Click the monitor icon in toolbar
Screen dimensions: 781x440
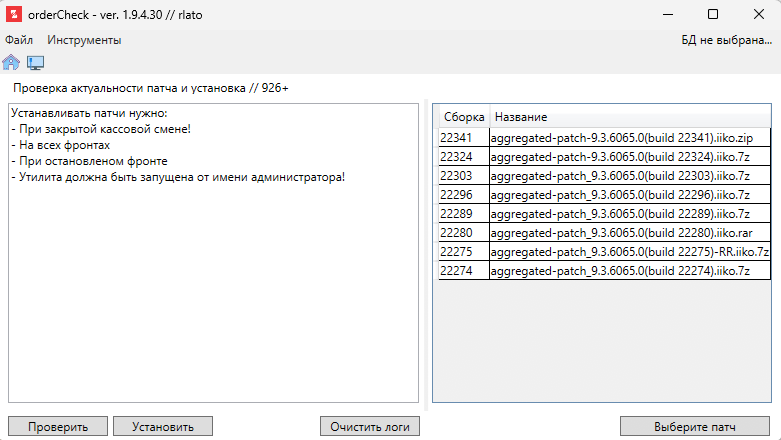click(x=35, y=62)
